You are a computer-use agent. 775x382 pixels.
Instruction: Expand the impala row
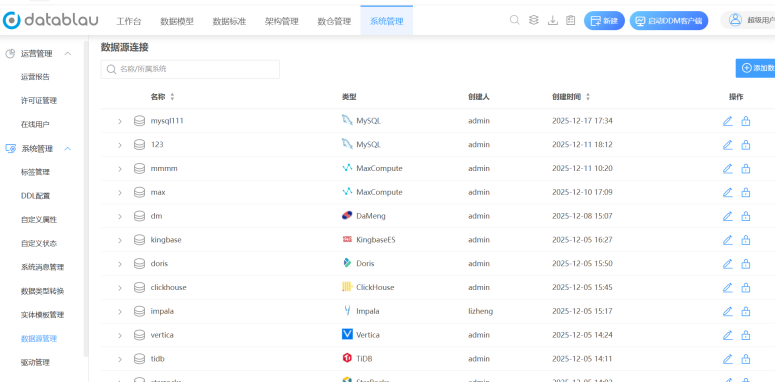pos(120,311)
